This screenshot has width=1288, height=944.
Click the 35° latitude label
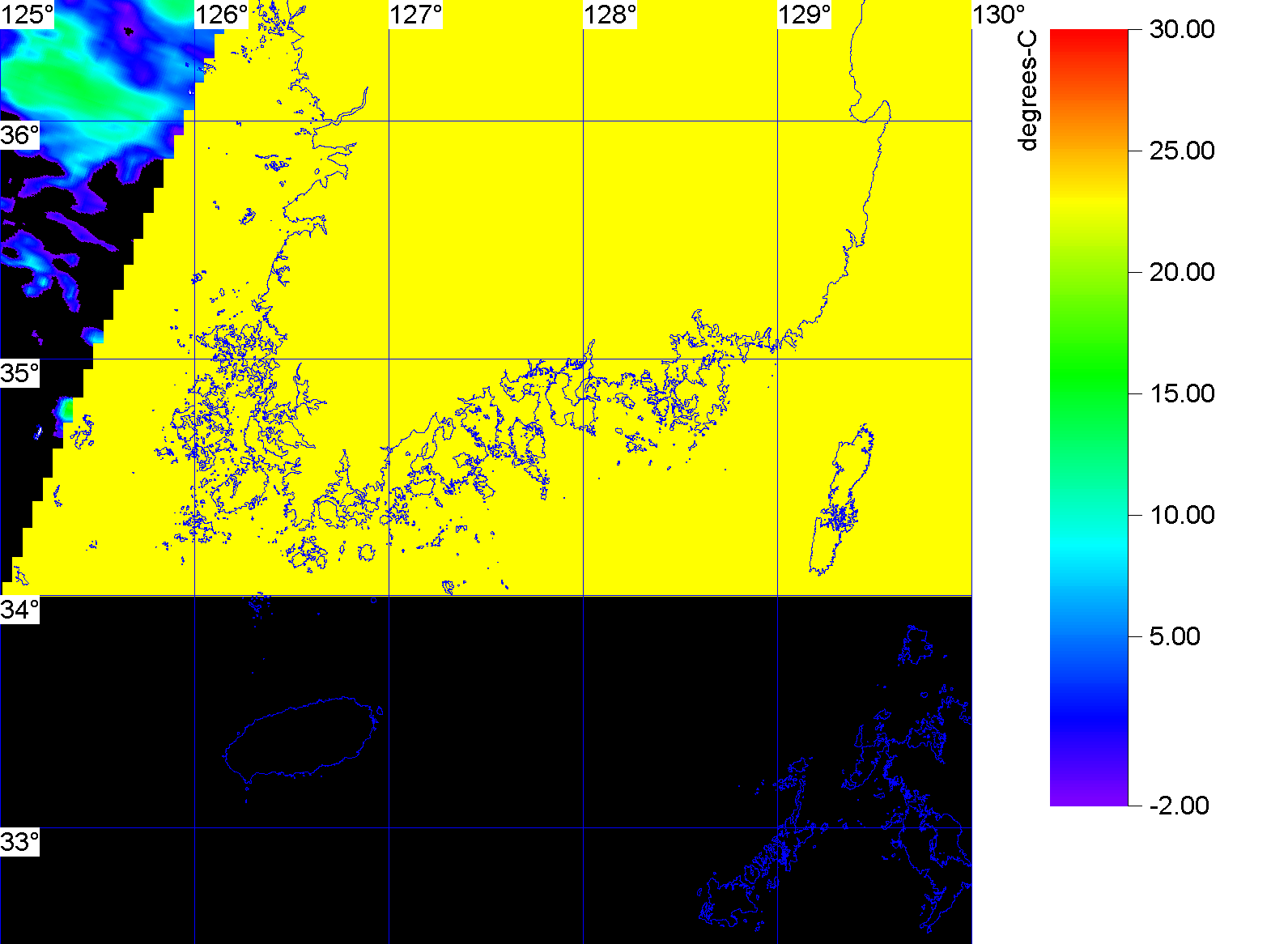tap(19, 373)
